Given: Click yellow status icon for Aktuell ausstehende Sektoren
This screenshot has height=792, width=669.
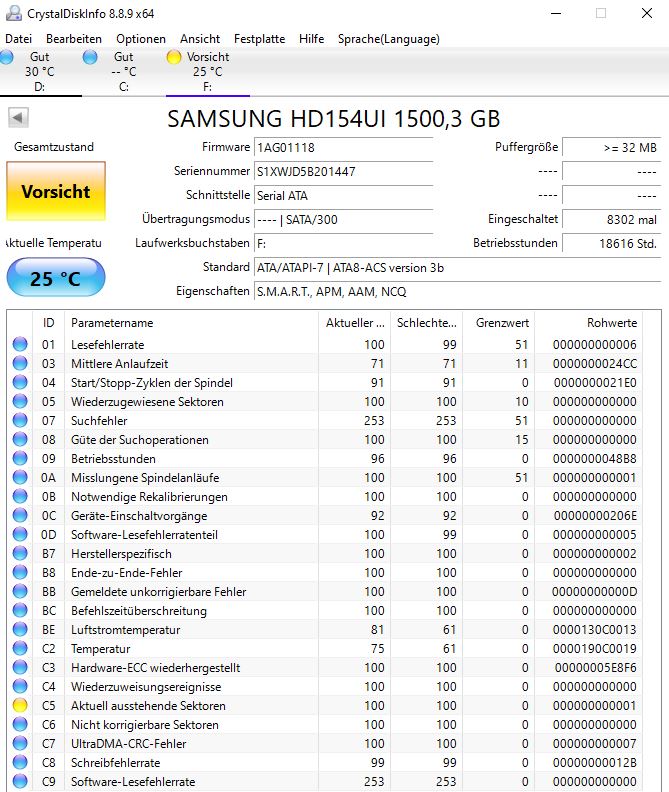Looking at the screenshot, I should tap(20, 705).
